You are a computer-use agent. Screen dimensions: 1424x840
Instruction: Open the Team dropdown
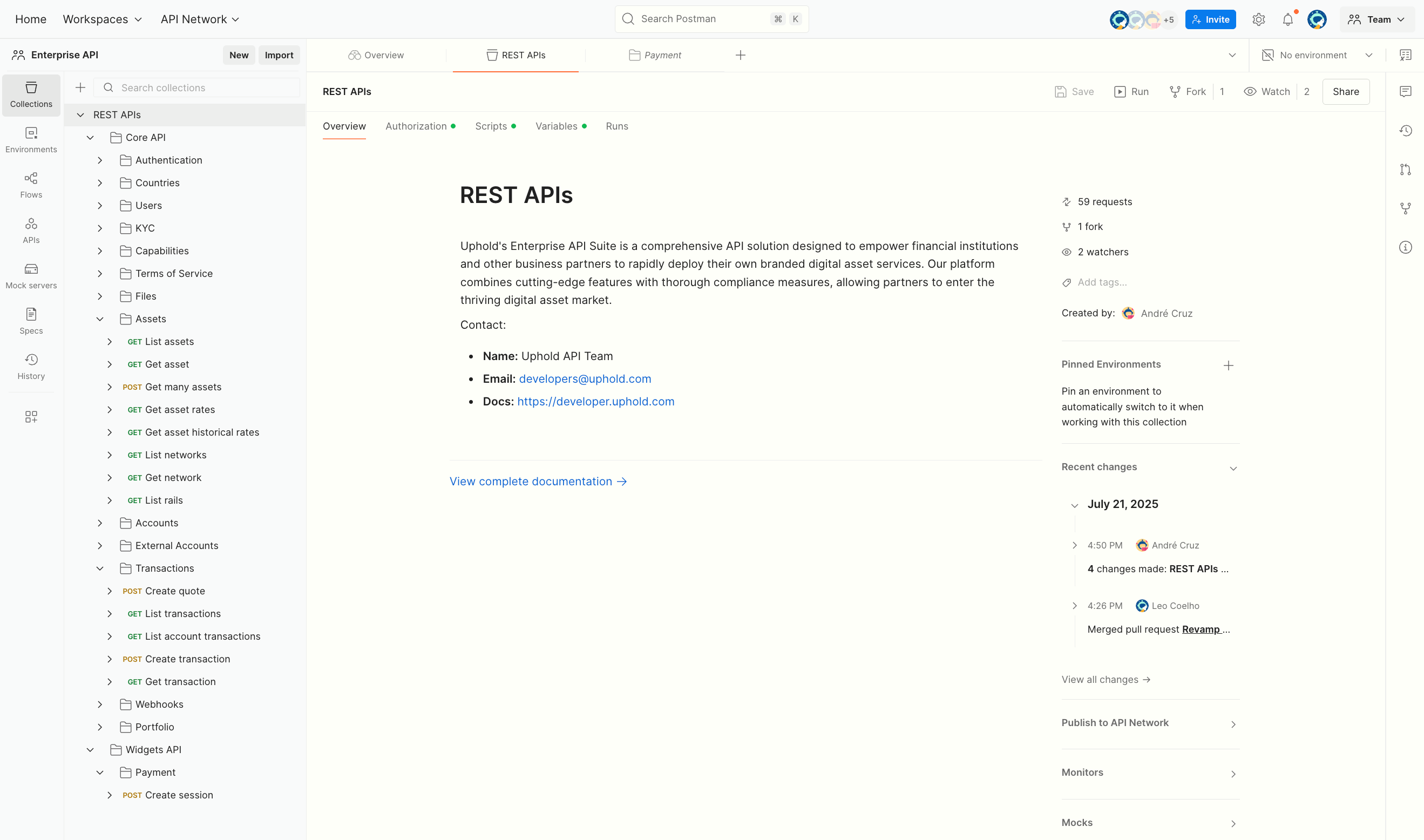tap(1377, 19)
